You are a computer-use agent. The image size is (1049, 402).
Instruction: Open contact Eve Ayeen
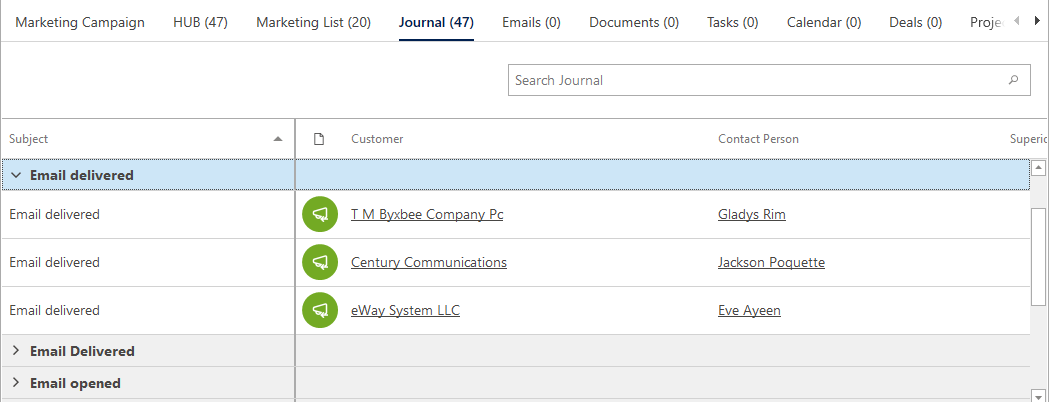click(x=749, y=310)
